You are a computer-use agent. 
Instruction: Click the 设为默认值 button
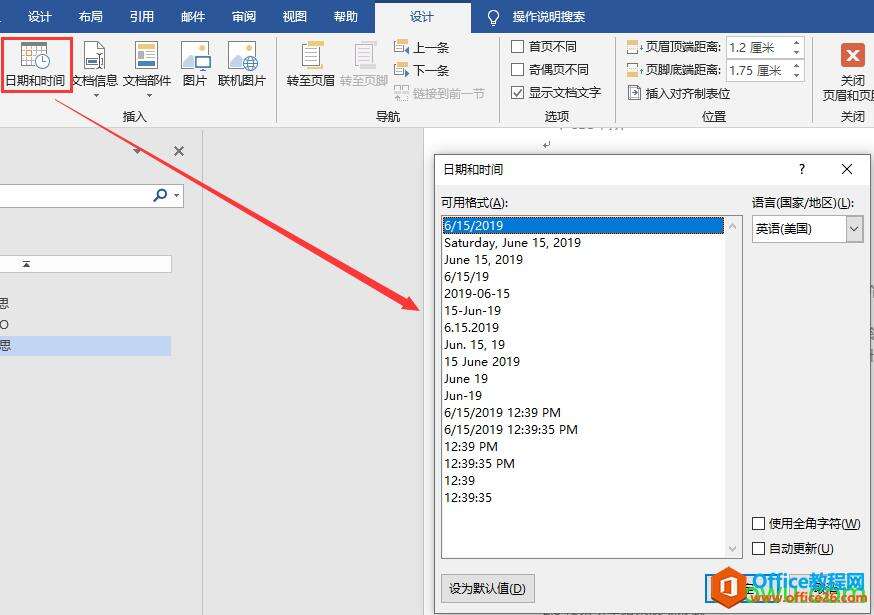487,588
